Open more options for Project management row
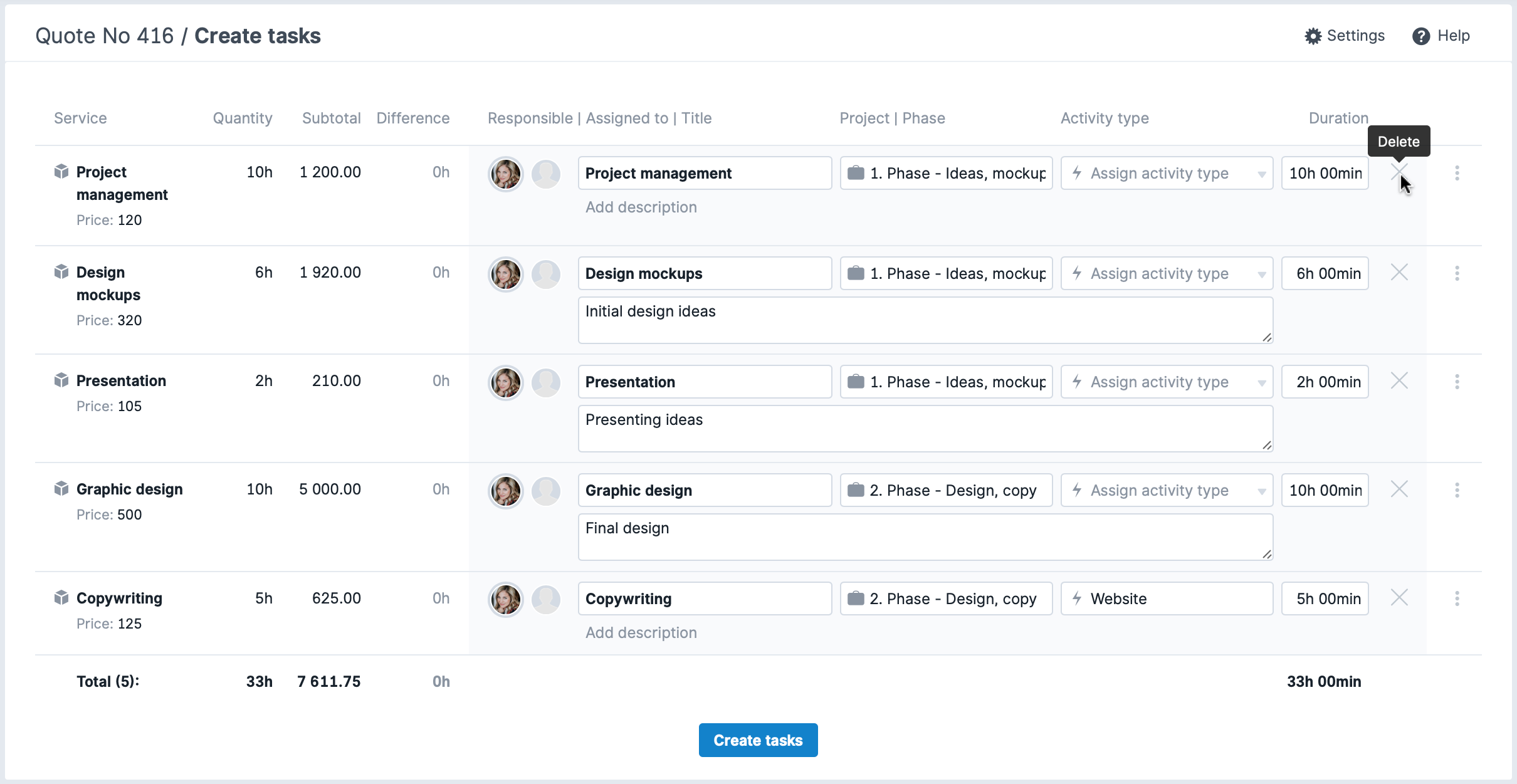 (1457, 173)
